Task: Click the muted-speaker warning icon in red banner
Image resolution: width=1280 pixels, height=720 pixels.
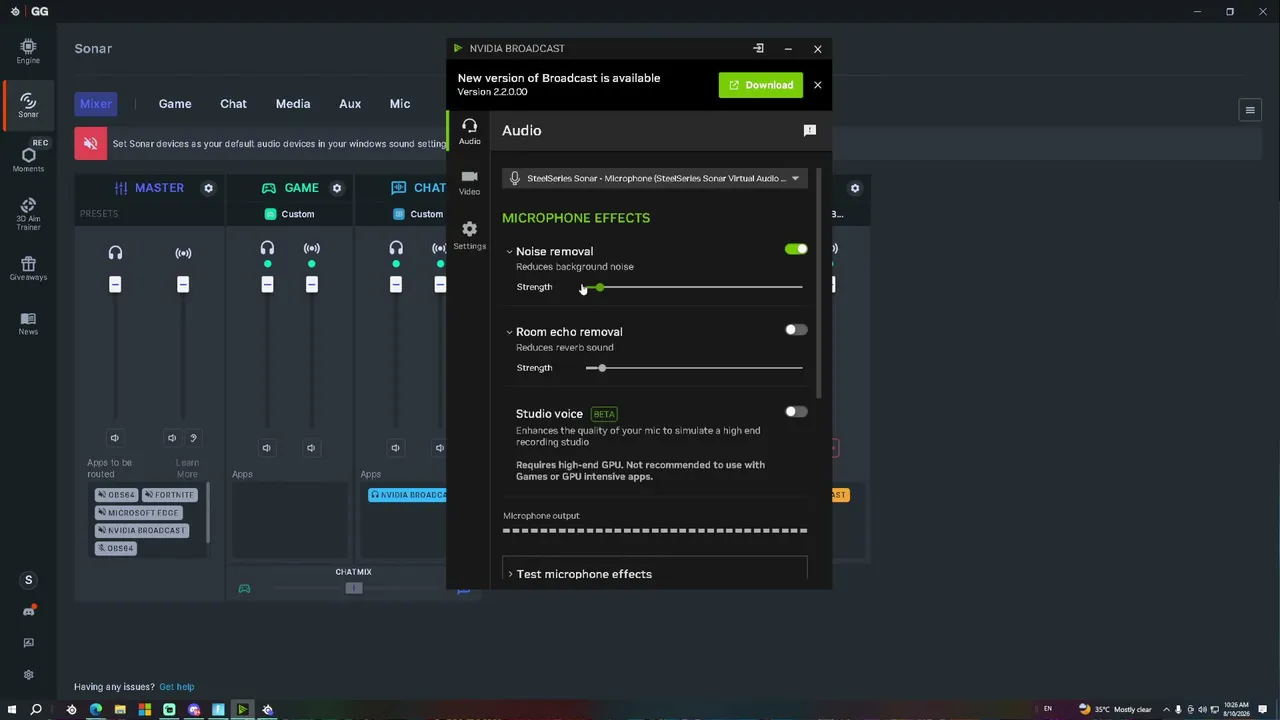Action: [90, 144]
